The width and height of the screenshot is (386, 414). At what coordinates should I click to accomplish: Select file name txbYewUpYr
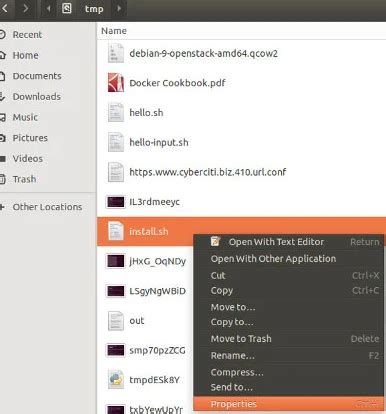pyautogui.click(x=156, y=409)
